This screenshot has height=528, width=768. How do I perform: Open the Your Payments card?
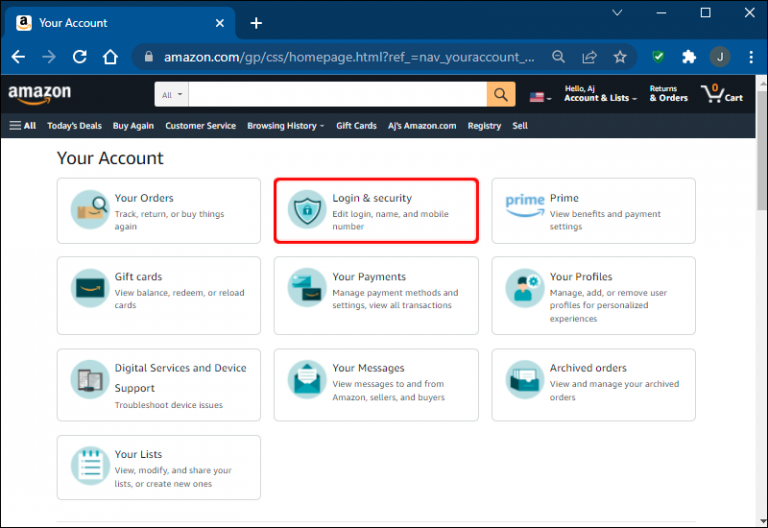376,295
